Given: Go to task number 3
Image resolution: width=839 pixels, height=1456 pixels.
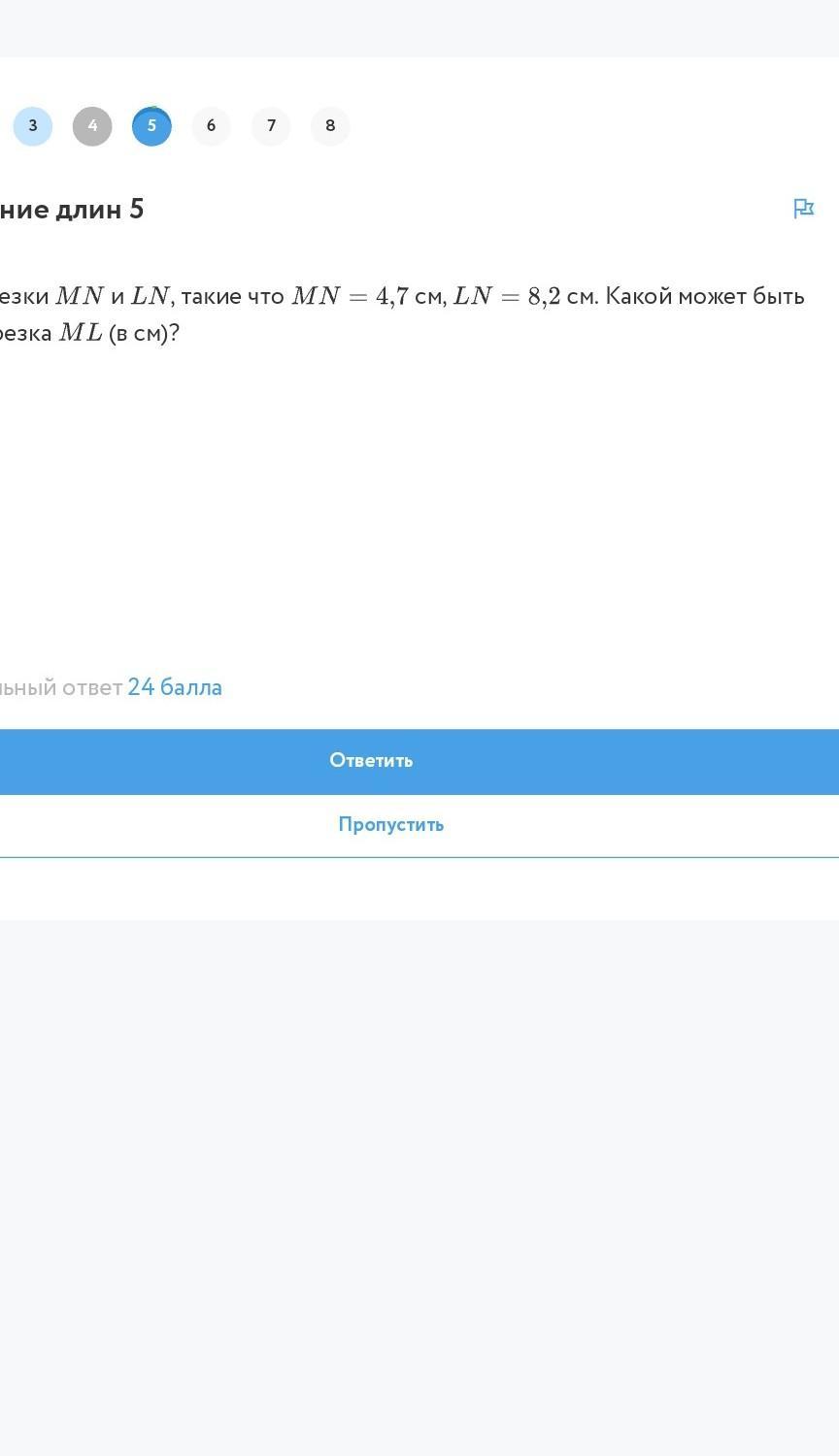Looking at the screenshot, I should coord(33,126).
